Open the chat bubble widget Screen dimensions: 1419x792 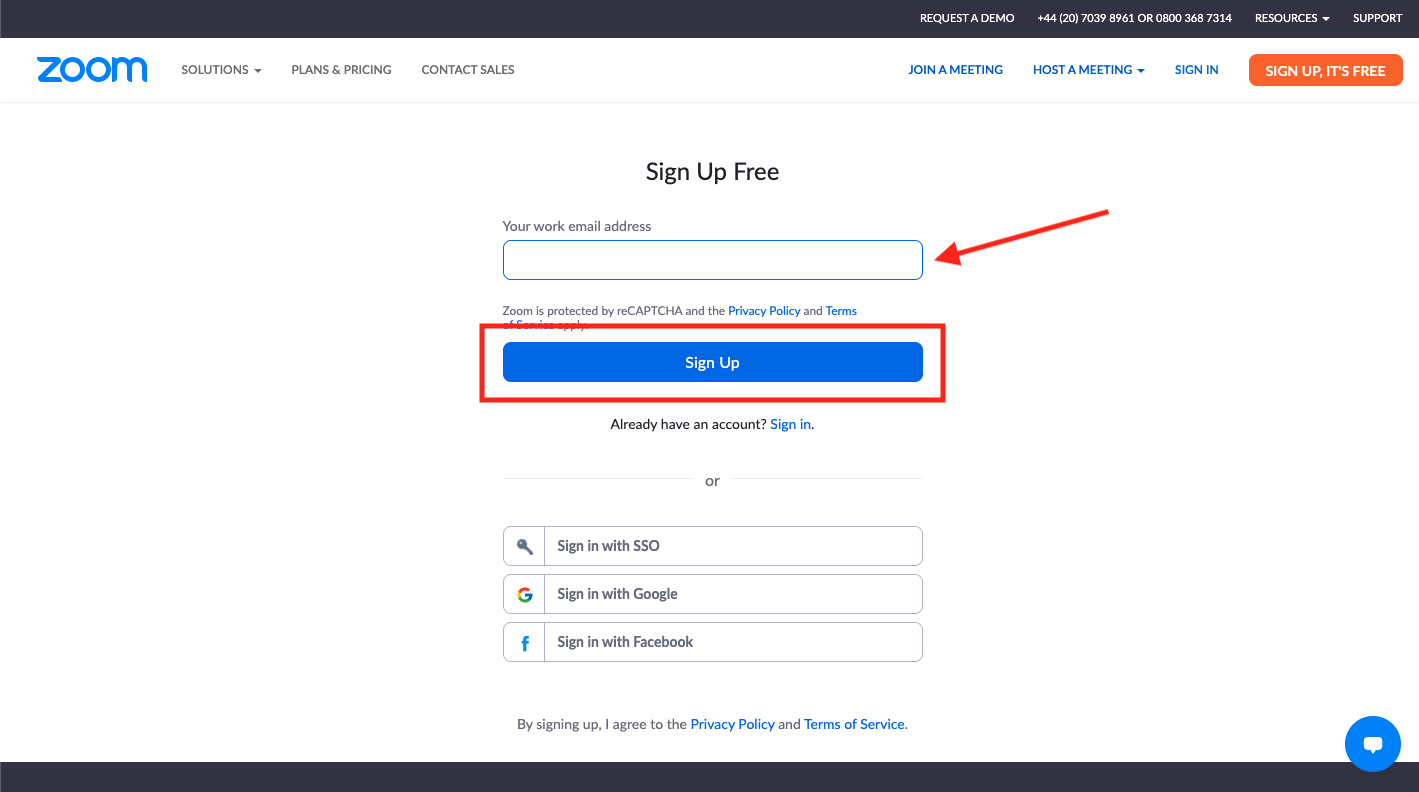click(1373, 744)
